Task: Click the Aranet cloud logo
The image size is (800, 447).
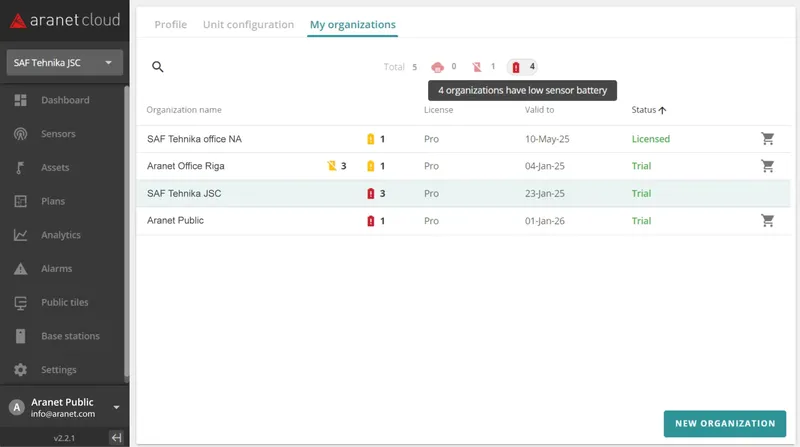Action: tap(65, 20)
